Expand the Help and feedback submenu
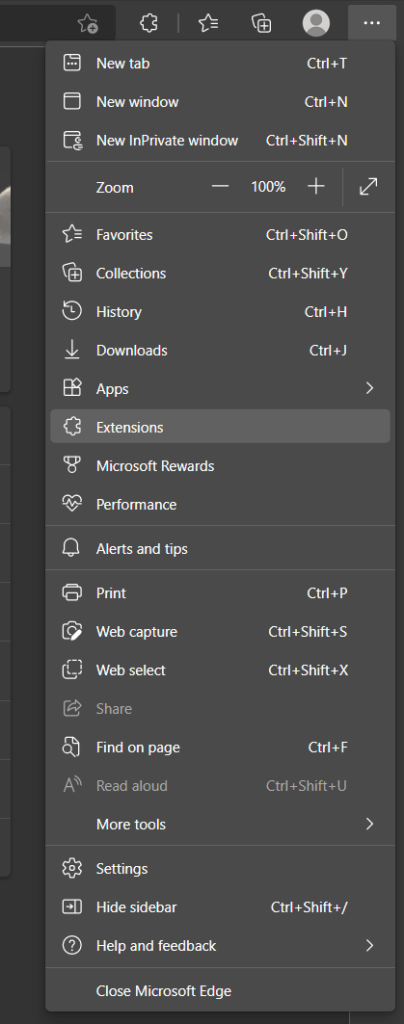Screen dimensions: 404x1024 tap(220, 946)
